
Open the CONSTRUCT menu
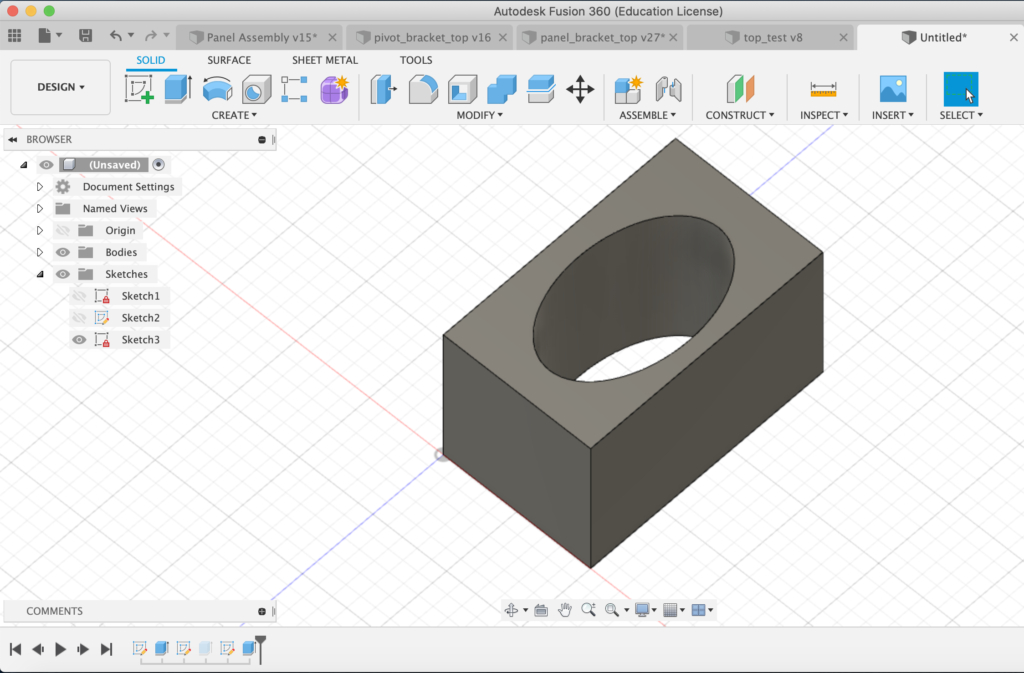740,115
